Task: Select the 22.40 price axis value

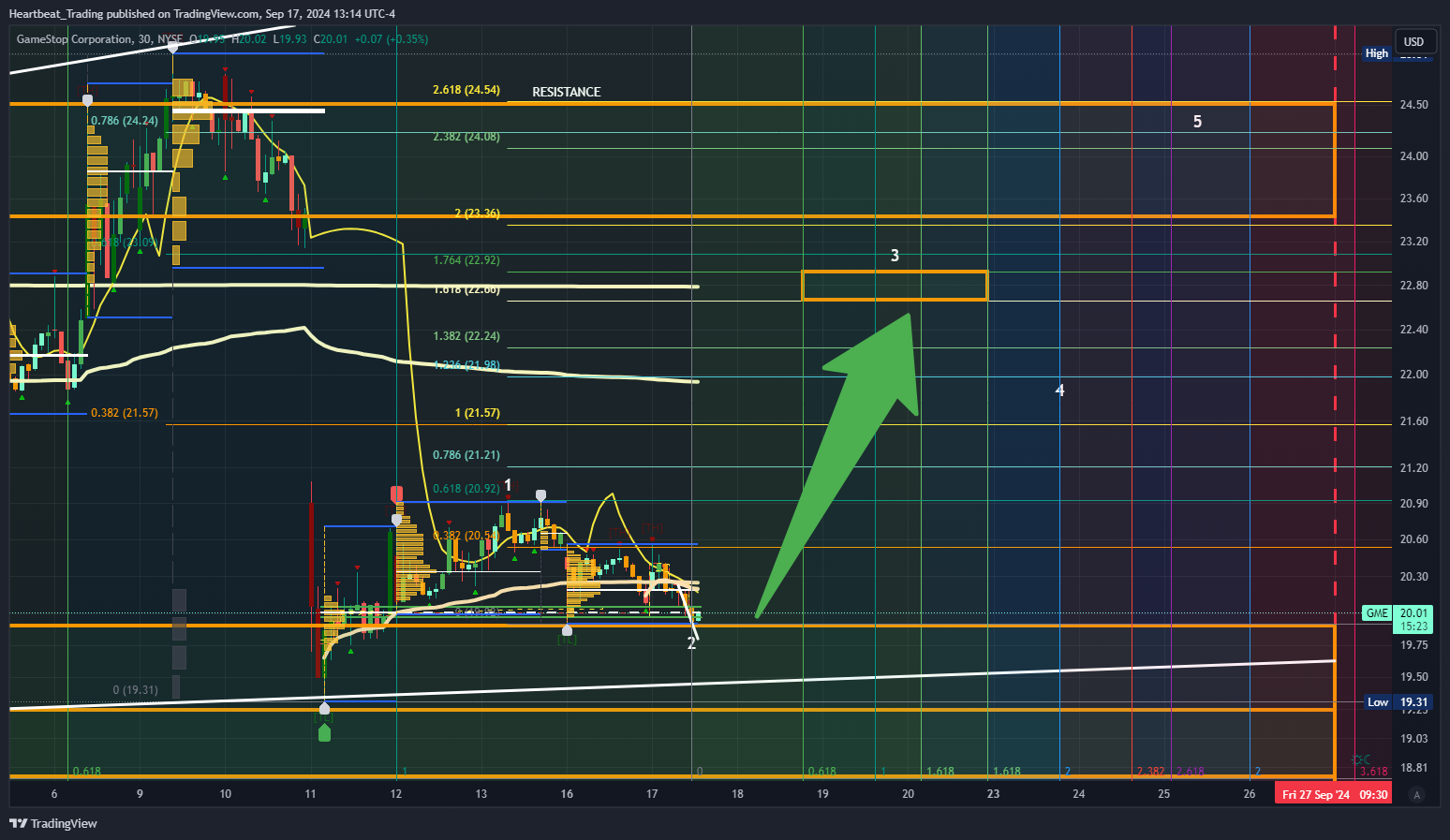Action: pos(1413,330)
